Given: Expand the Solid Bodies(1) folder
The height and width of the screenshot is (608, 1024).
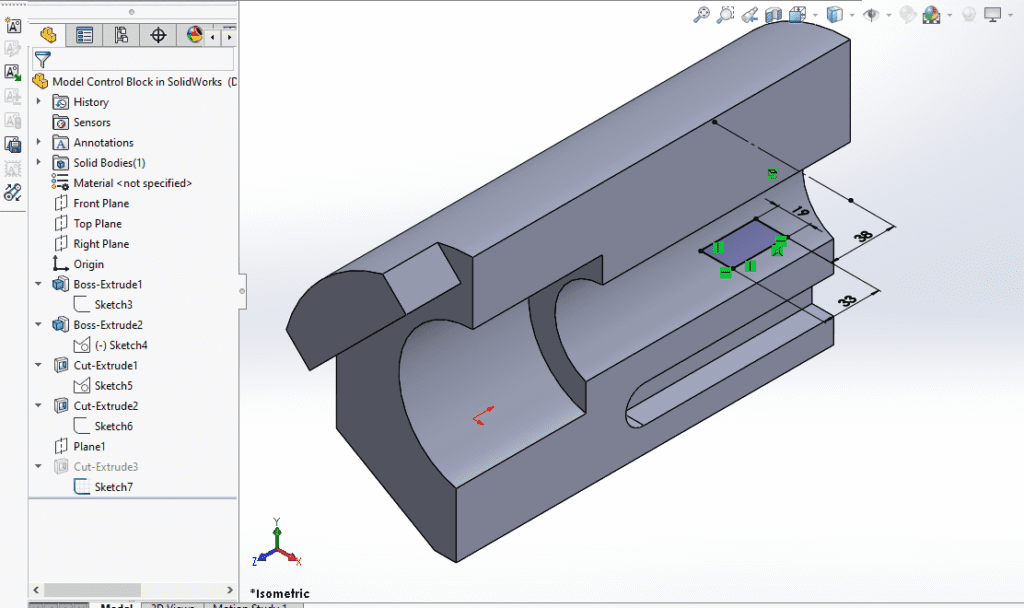Looking at the screenshot, I should tap(39, 162).
